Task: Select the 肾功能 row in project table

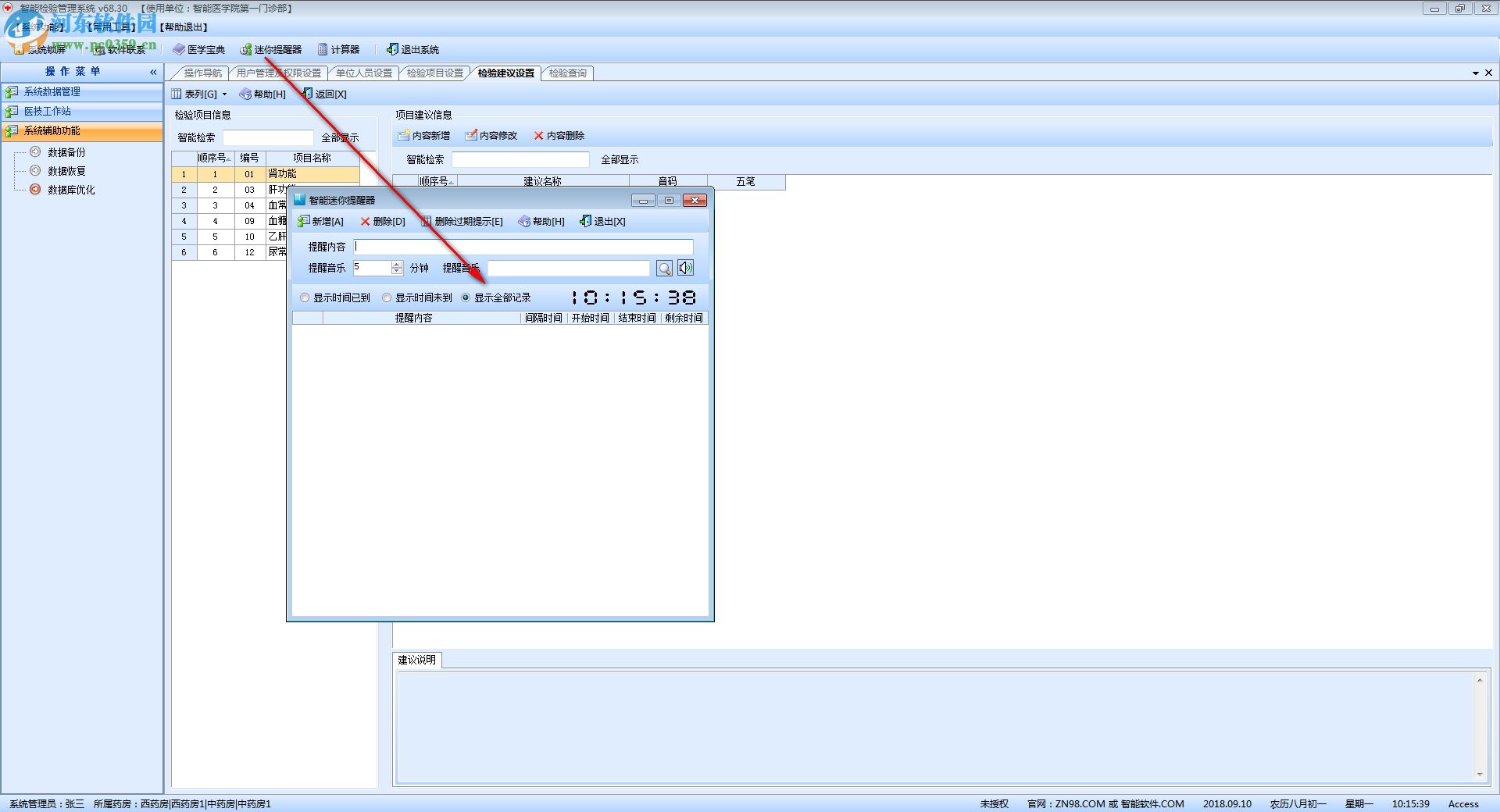Action: [x=266, y=174]
